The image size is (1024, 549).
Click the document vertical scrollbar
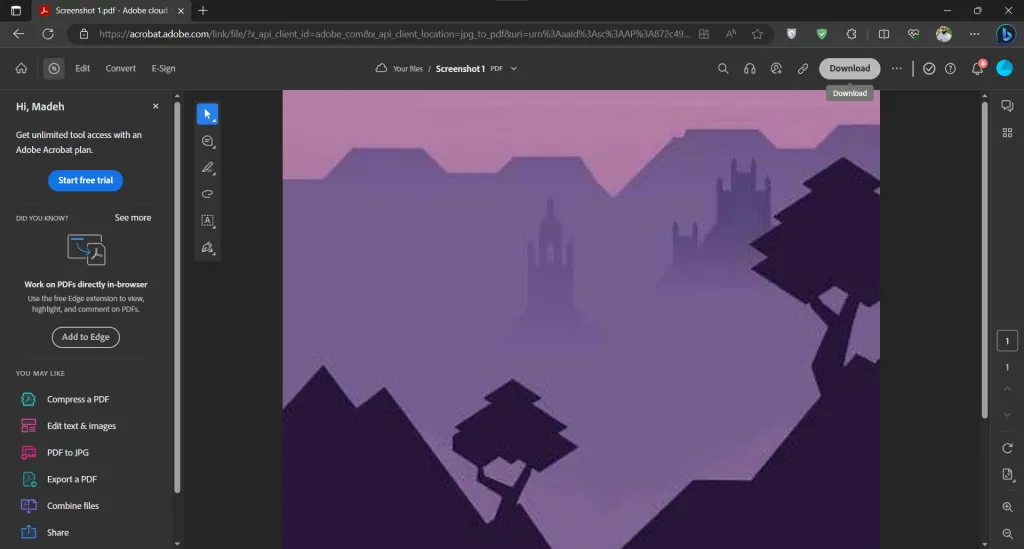pos(985,259)
